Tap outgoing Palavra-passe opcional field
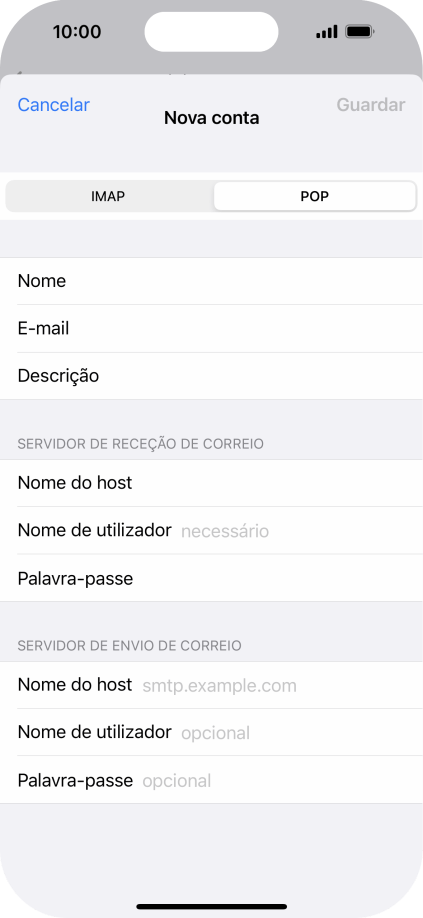Viewport: 423px width, 918px height. click(x=211, y=780)
